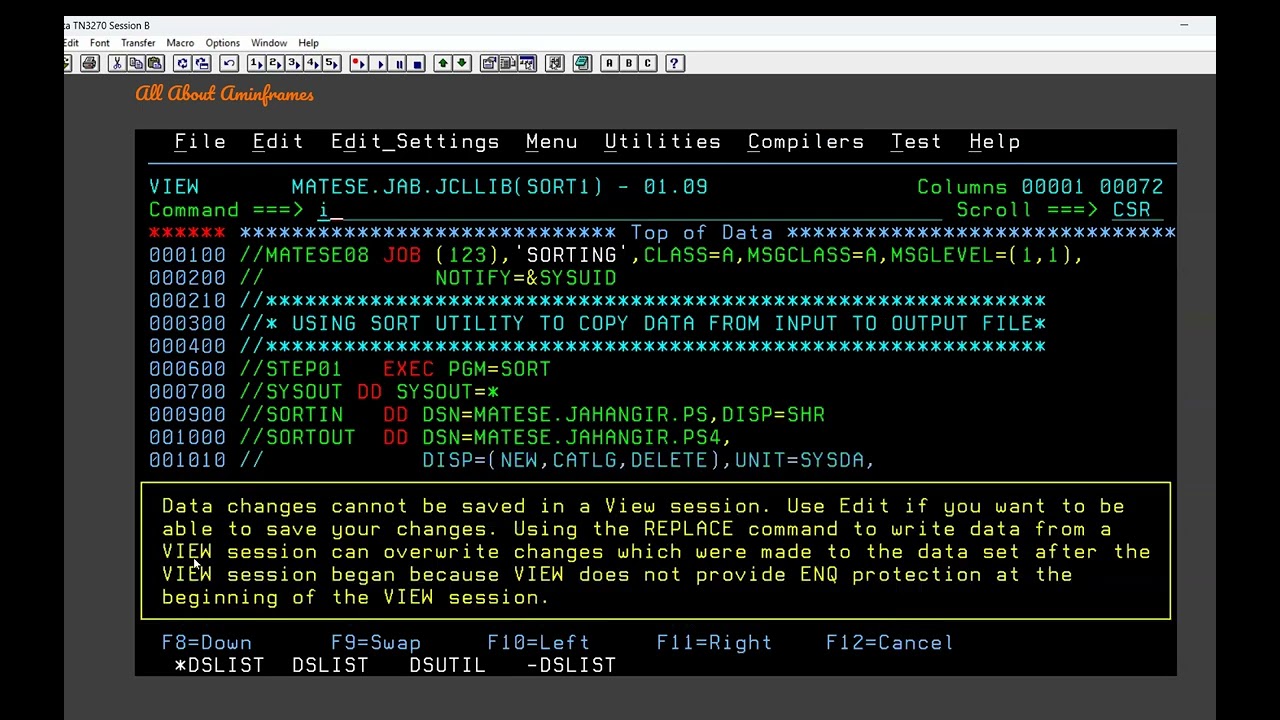
Task: Click the Copy icon in the toolbar
Action: [x=136, y=63]
